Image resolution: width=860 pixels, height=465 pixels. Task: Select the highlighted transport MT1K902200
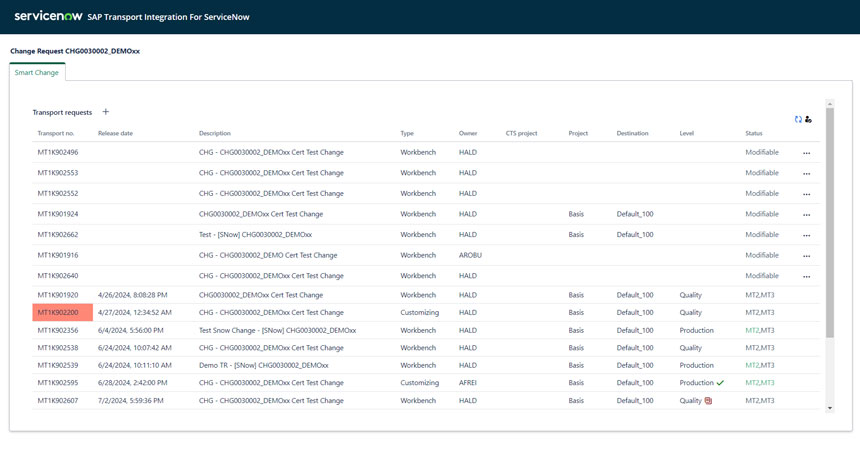click(x=63, y=313)
